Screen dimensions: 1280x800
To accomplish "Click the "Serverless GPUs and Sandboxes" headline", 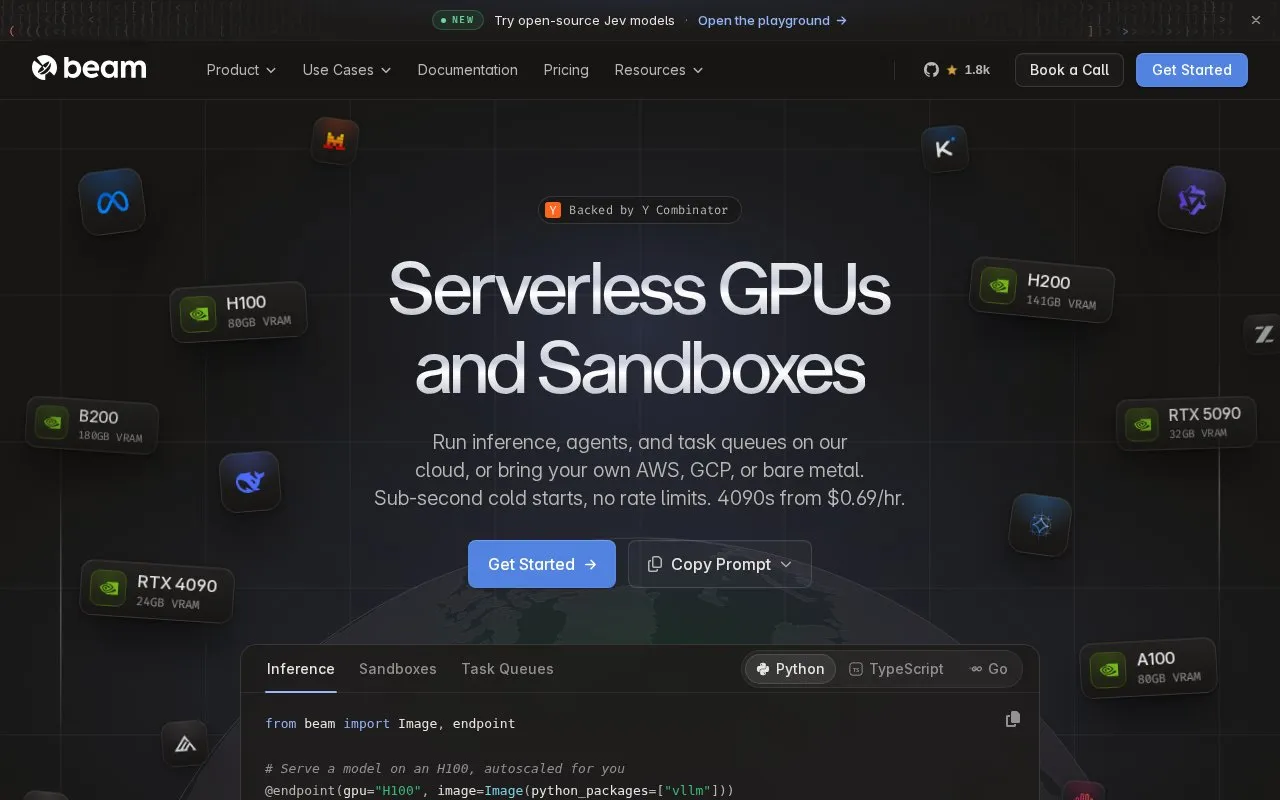I will (x=640, y=328).
